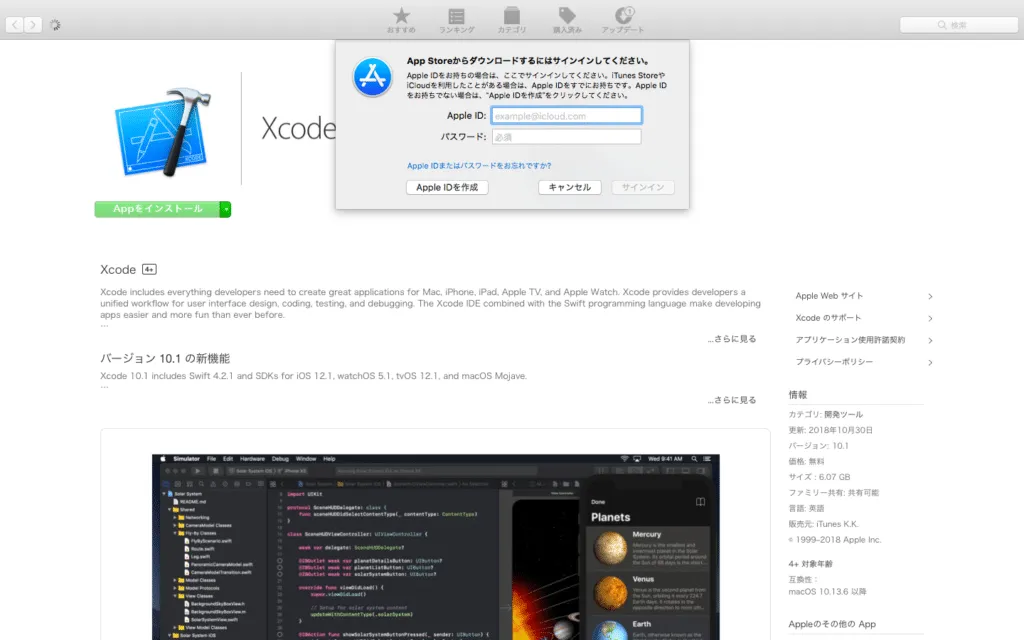Click the Apple ID email field
1024x640 pixels.
point(566,116)
